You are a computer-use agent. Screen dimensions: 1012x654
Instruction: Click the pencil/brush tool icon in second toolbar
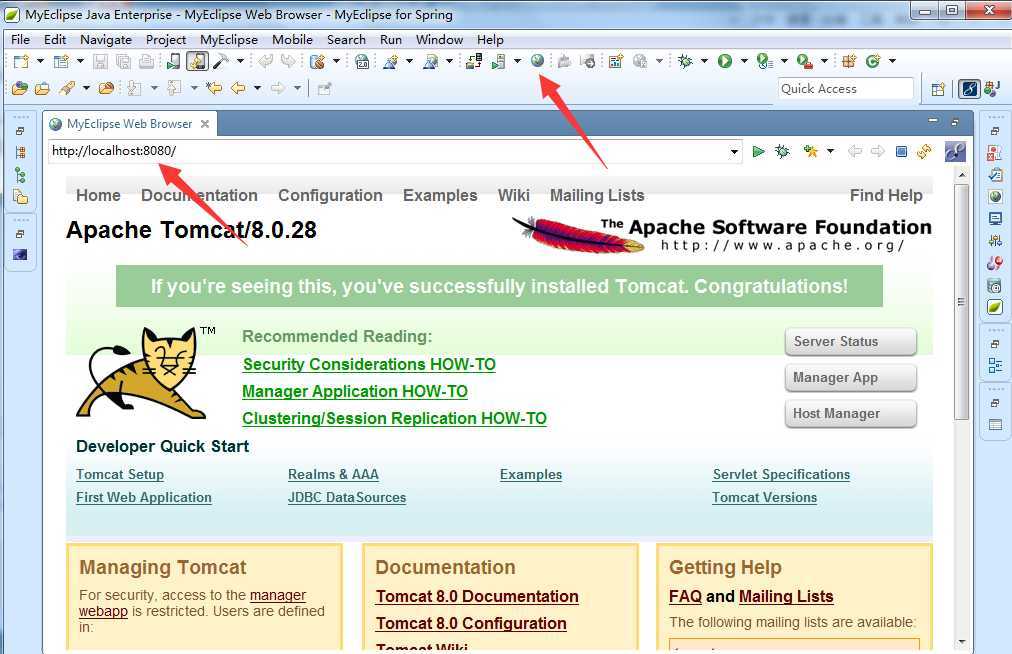coord(67,88)
